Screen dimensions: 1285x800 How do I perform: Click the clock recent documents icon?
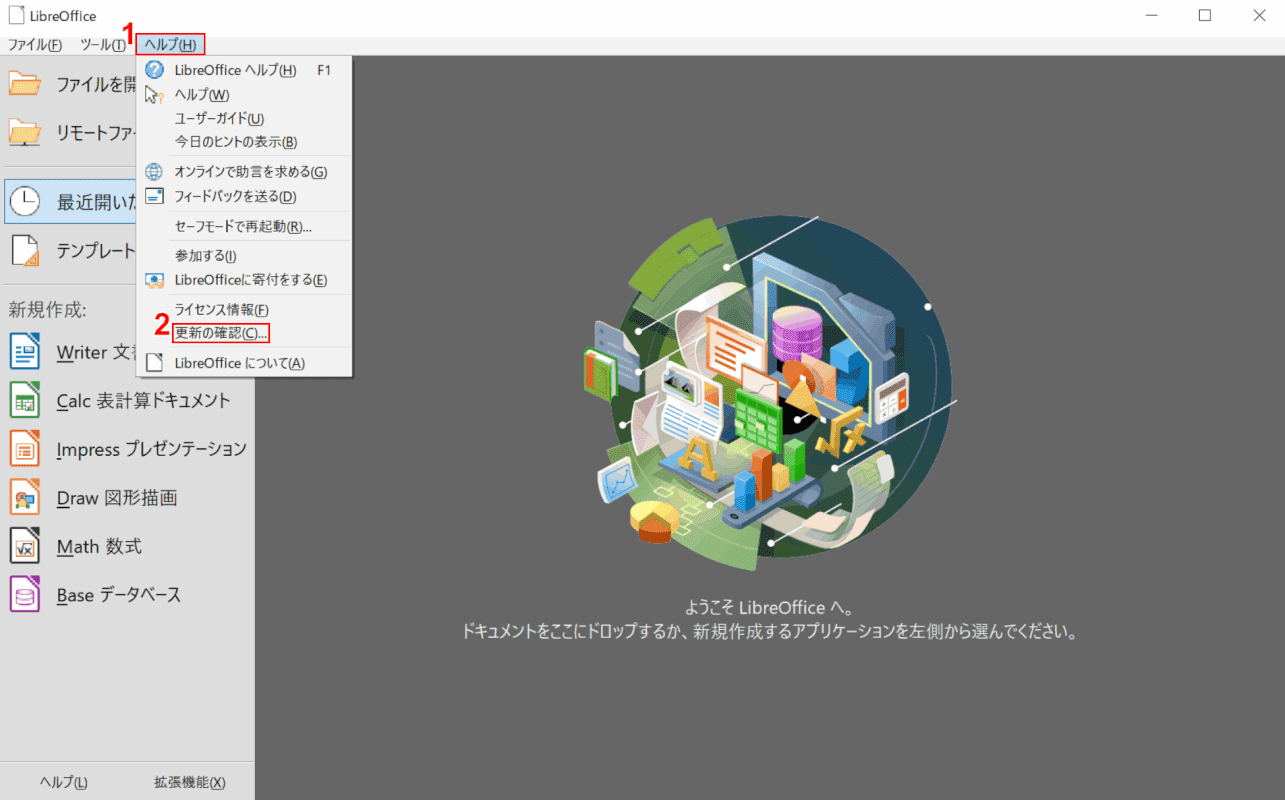tap(26, 202)
